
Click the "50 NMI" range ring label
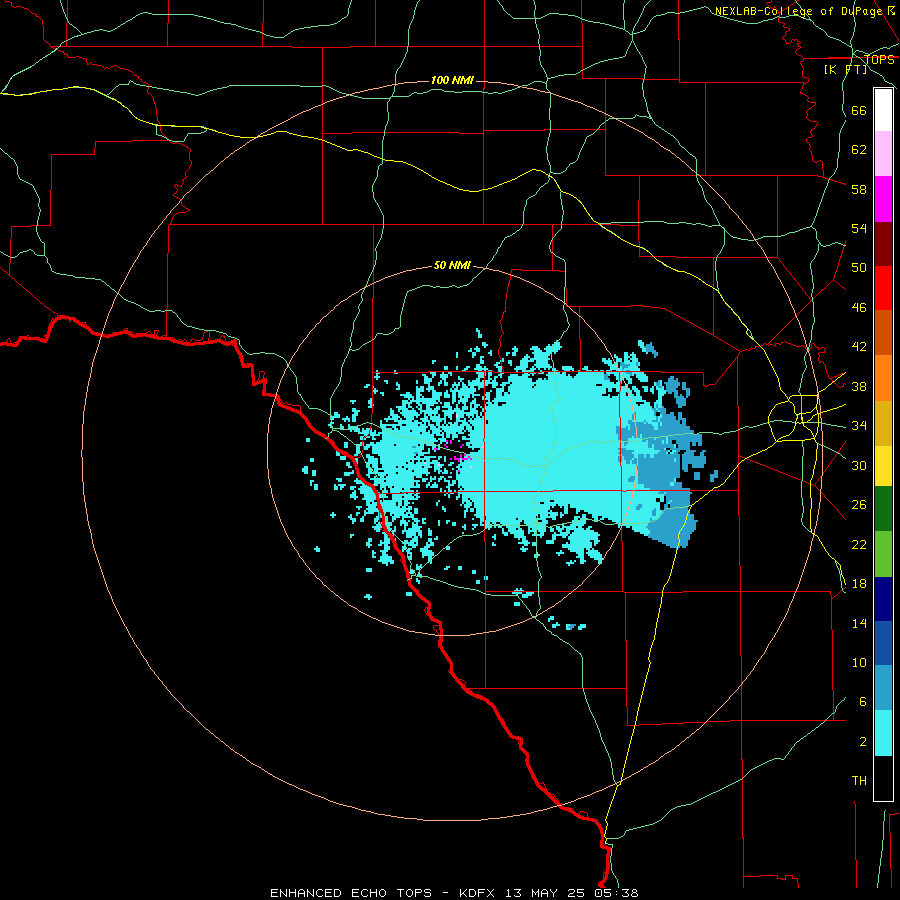point(452,265)
